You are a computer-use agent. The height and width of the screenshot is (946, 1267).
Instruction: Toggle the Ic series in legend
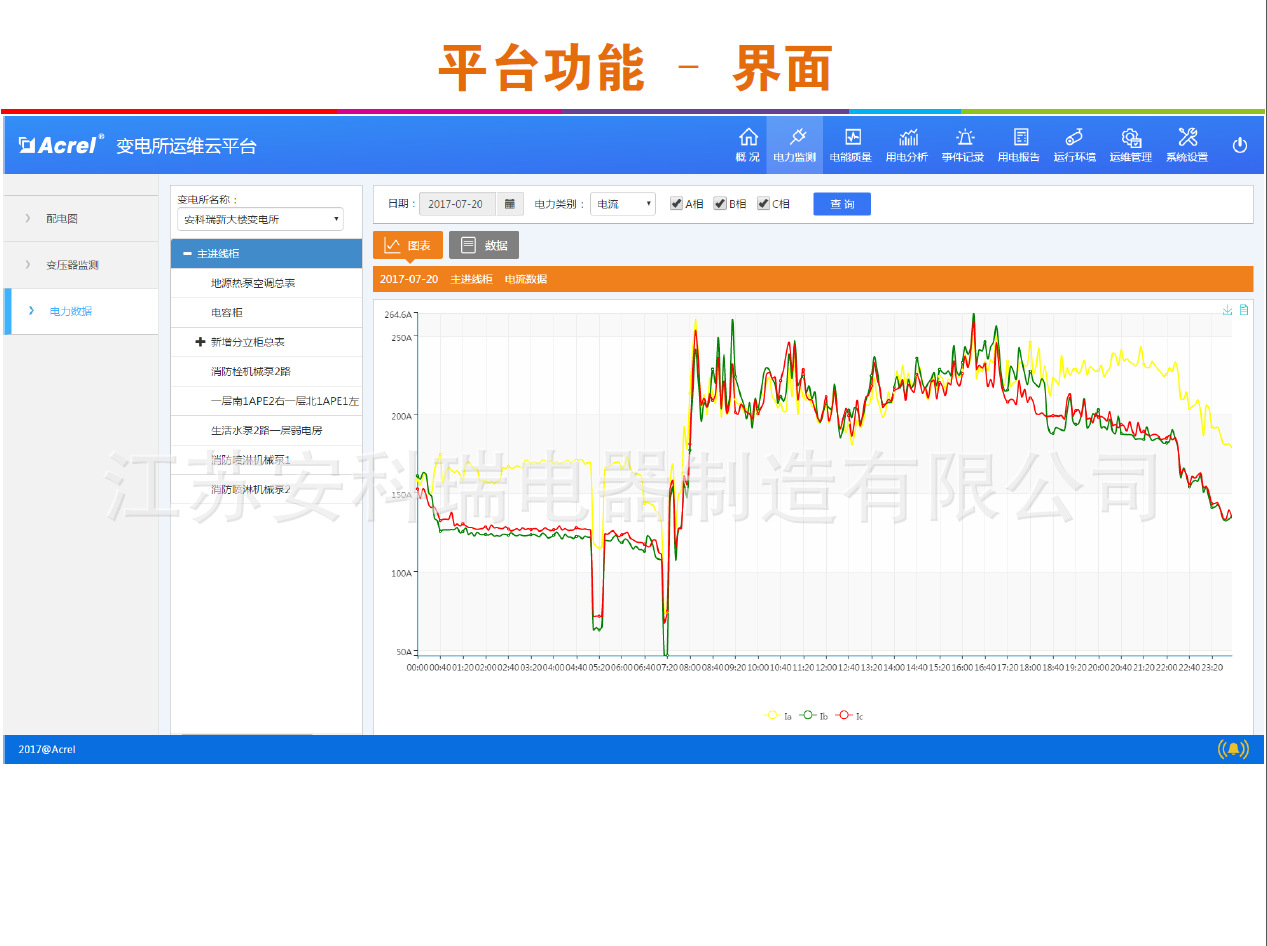coord(851,715)
